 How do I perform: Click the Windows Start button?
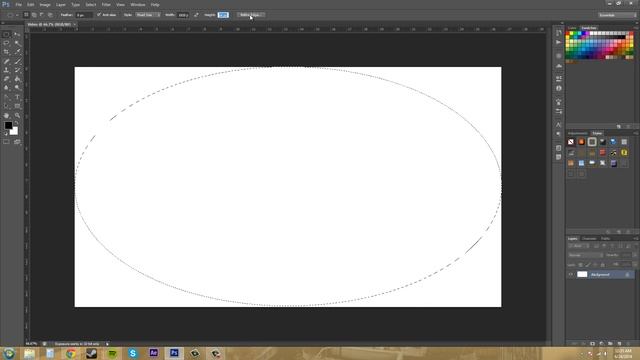click(9, 353)
